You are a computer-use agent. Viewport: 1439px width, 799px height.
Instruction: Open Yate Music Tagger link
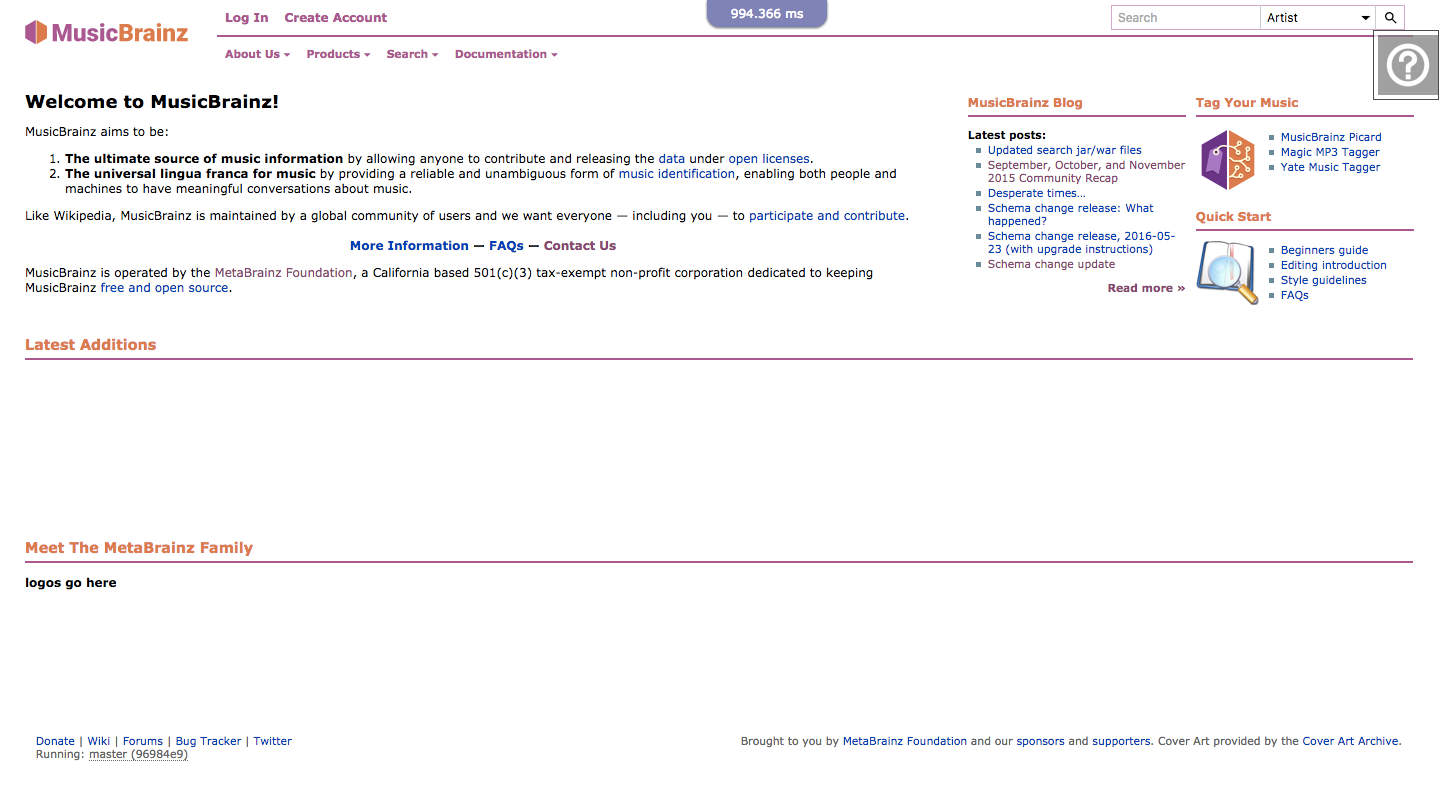[1330, 167]
